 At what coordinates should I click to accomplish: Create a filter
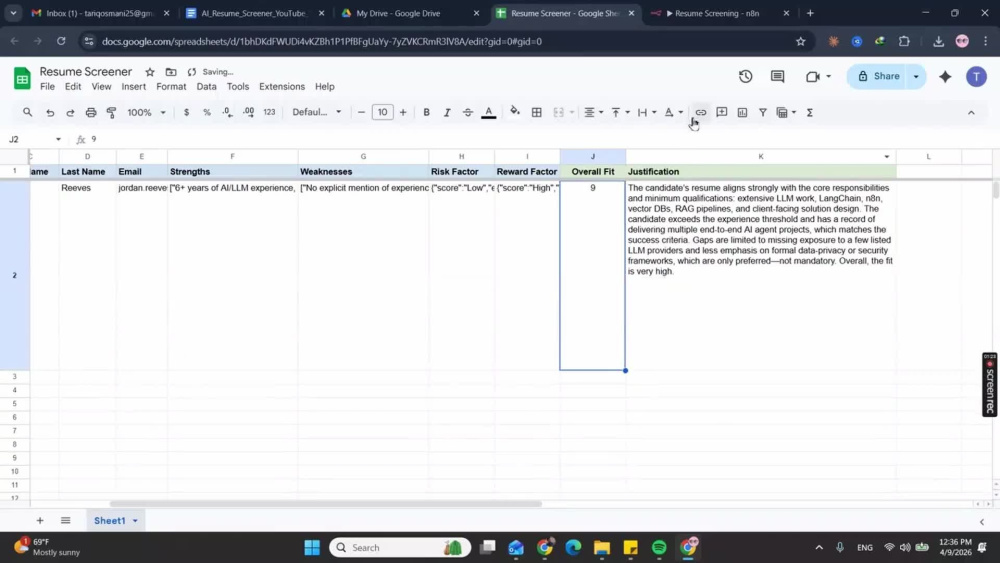point(763,112)
